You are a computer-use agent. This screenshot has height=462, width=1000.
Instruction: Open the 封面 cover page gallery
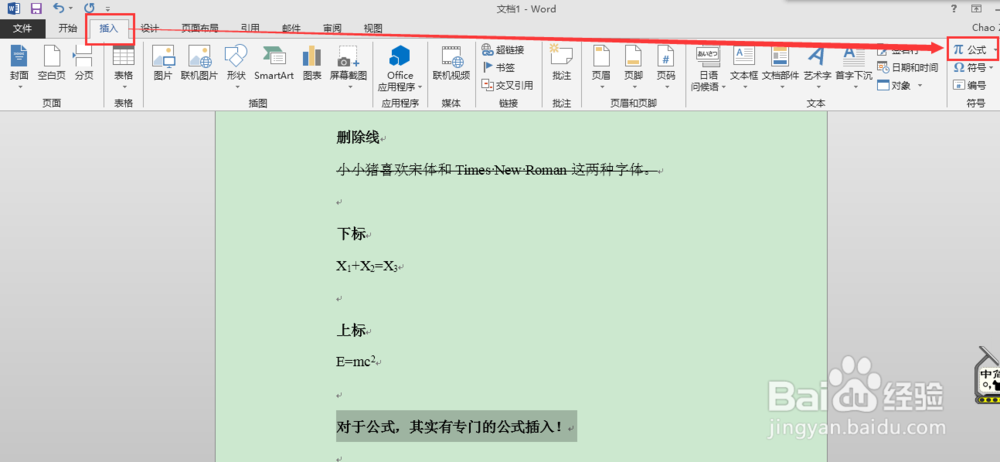(x=19, y=67)
